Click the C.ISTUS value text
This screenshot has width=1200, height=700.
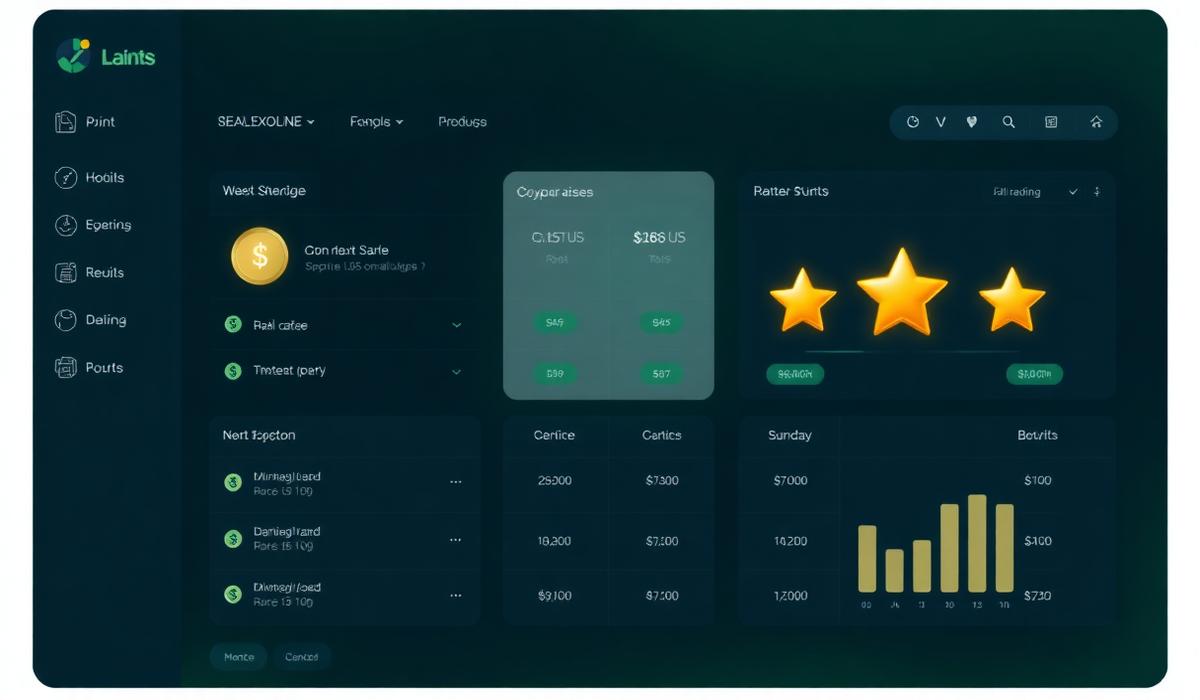(558, 238)
